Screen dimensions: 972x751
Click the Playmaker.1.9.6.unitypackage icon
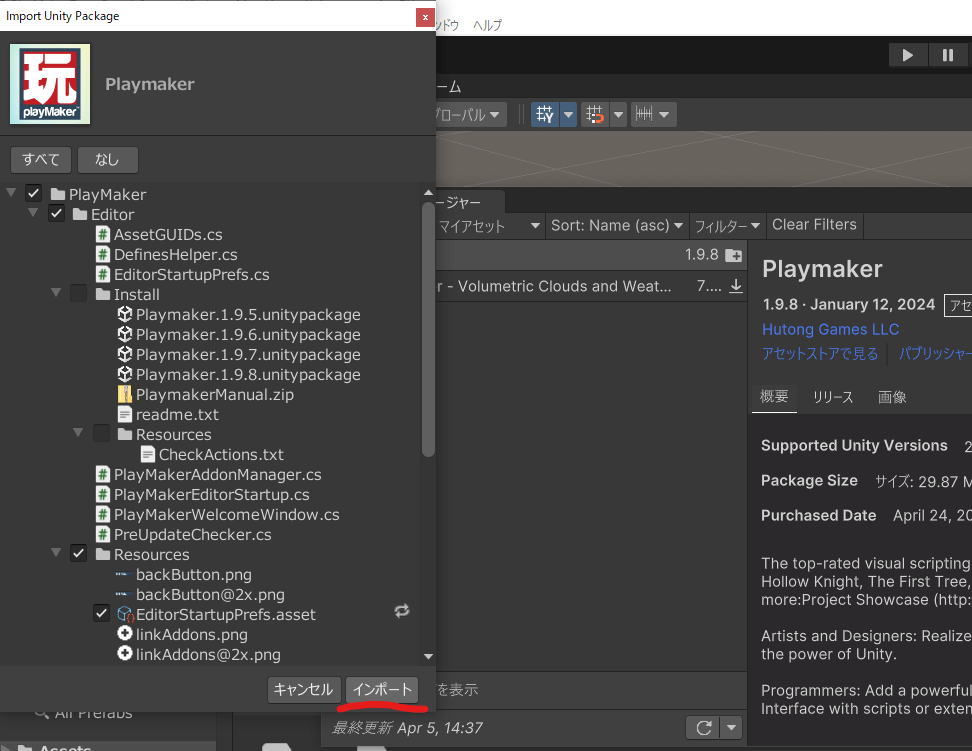tap(125, 334)
